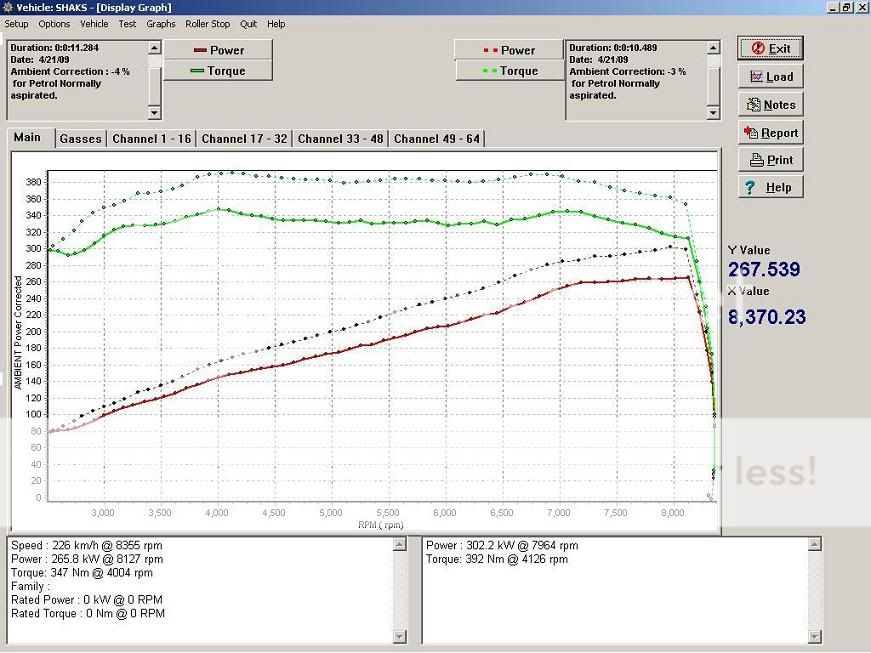The width and height of the screenshot is (871, 653).
Task: Click up arrow of bottom-right results scrollbar
Action: pos(814,545)
